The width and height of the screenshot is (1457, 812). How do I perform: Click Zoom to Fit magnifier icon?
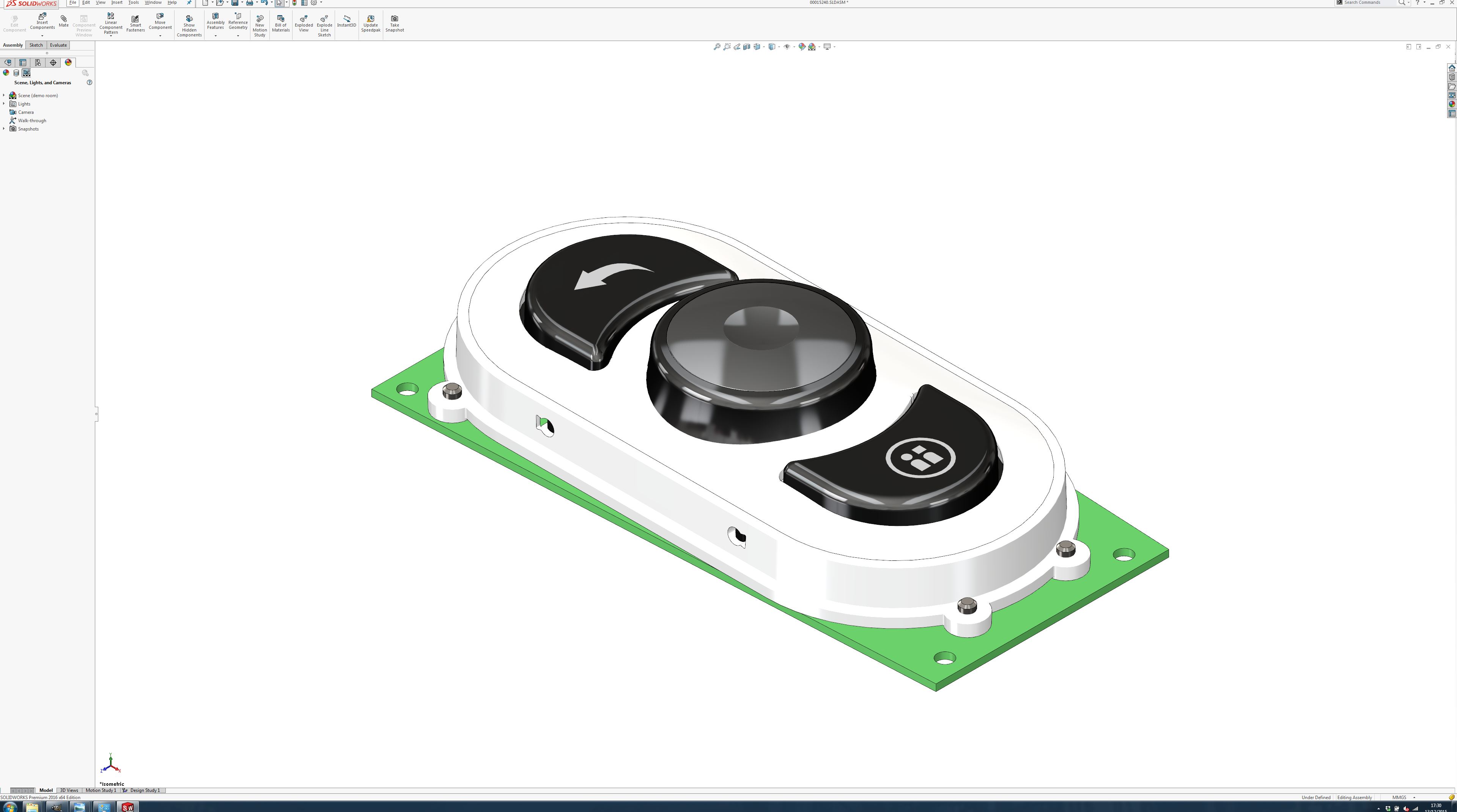tap(717, 47)
